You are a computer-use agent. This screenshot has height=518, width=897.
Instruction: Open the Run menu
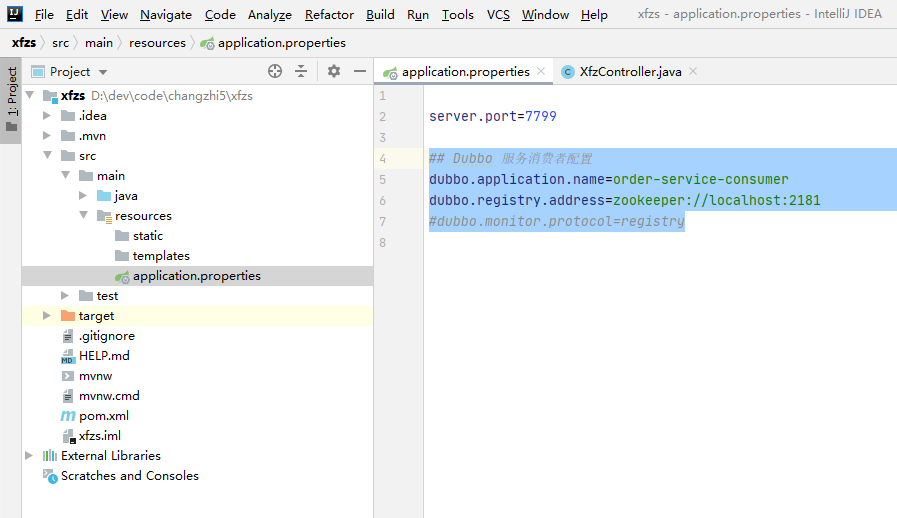(x=418, y=15)
